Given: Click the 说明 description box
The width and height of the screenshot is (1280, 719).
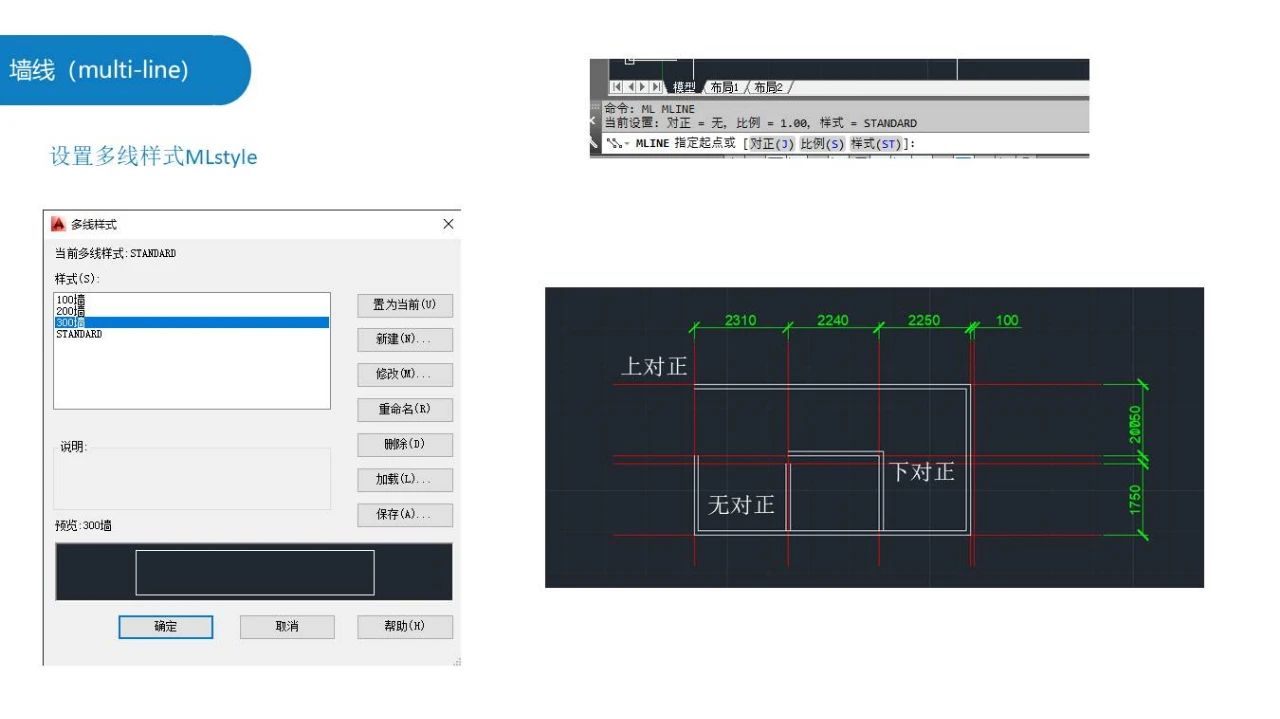Looking at the screenshot, I should pyautogui.click(x=192, y=479).
